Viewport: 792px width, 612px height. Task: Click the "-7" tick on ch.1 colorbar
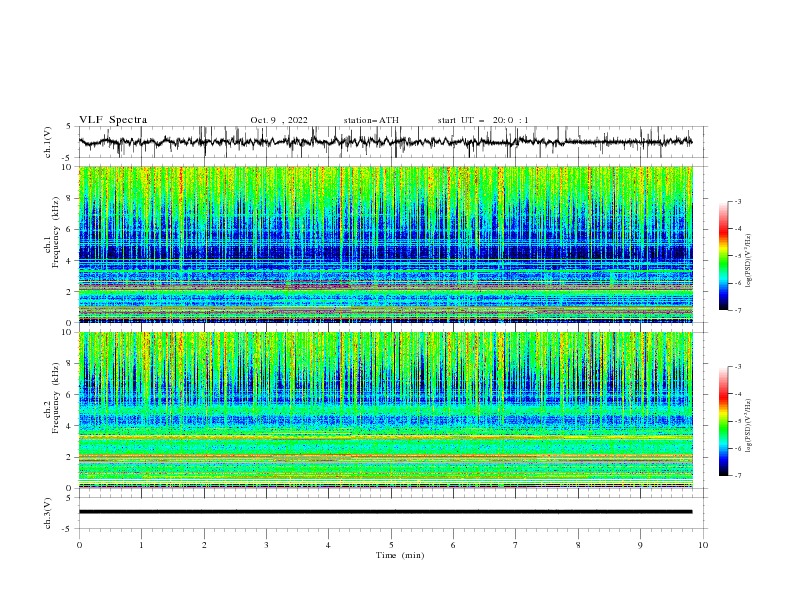tap(738, 311)
